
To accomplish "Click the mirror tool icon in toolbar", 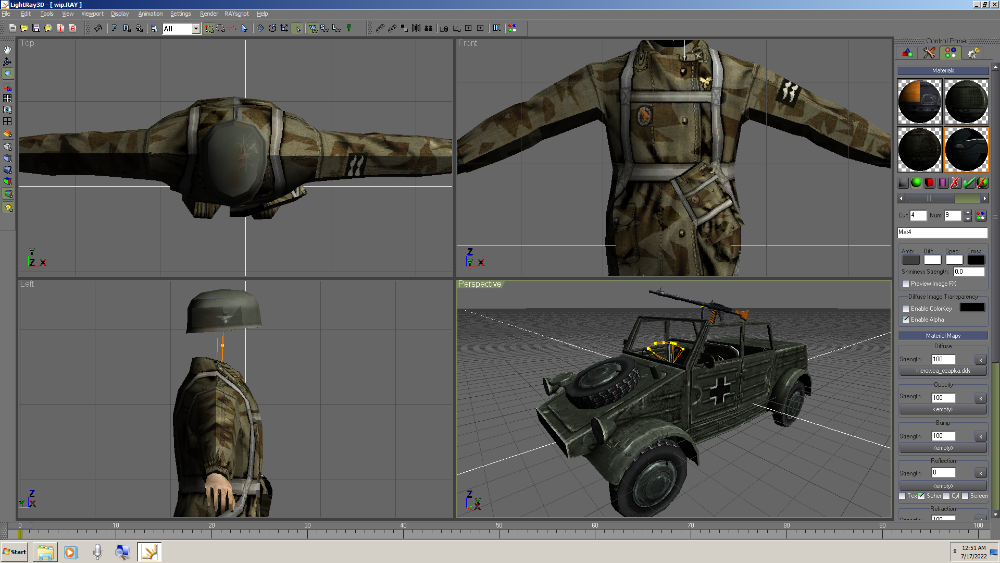I will tap(416, 28).
